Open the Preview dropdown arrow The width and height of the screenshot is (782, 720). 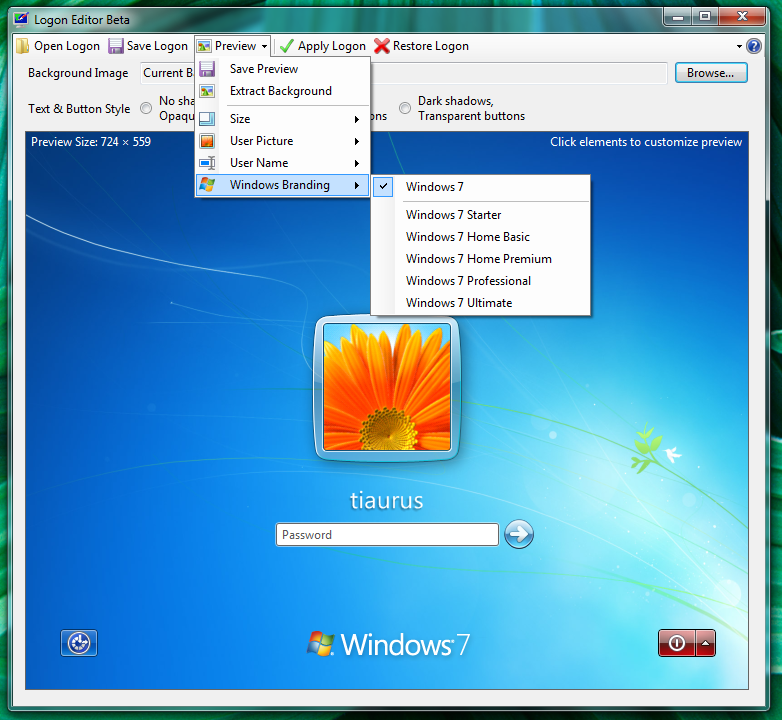click(x=264, y=46)
